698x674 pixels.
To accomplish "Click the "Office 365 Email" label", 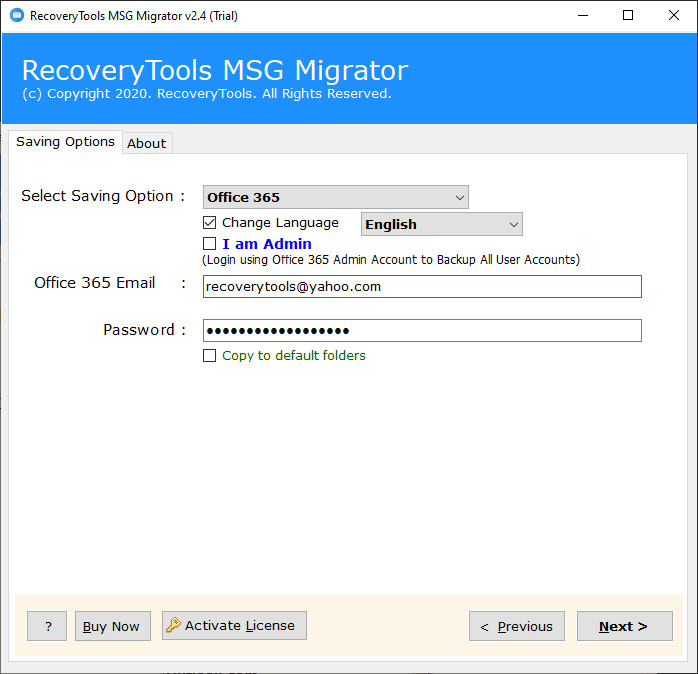I will tap(94, 283).
